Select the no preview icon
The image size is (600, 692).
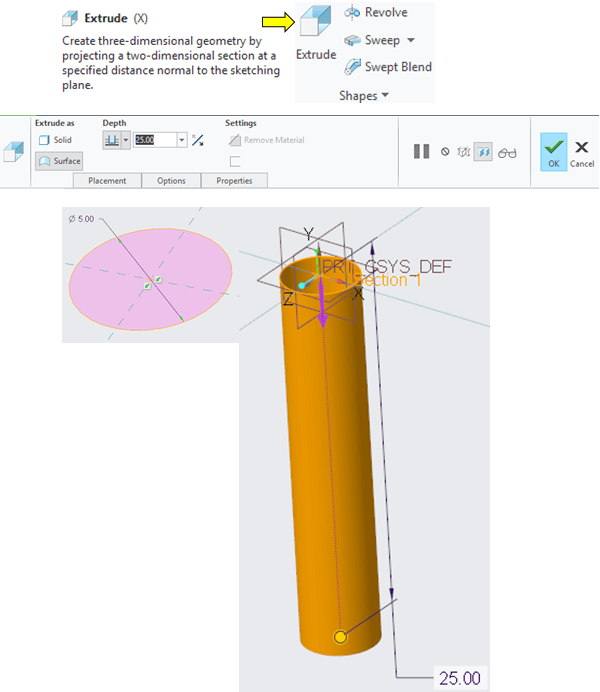pyautogui.click(x=445, y=152)
